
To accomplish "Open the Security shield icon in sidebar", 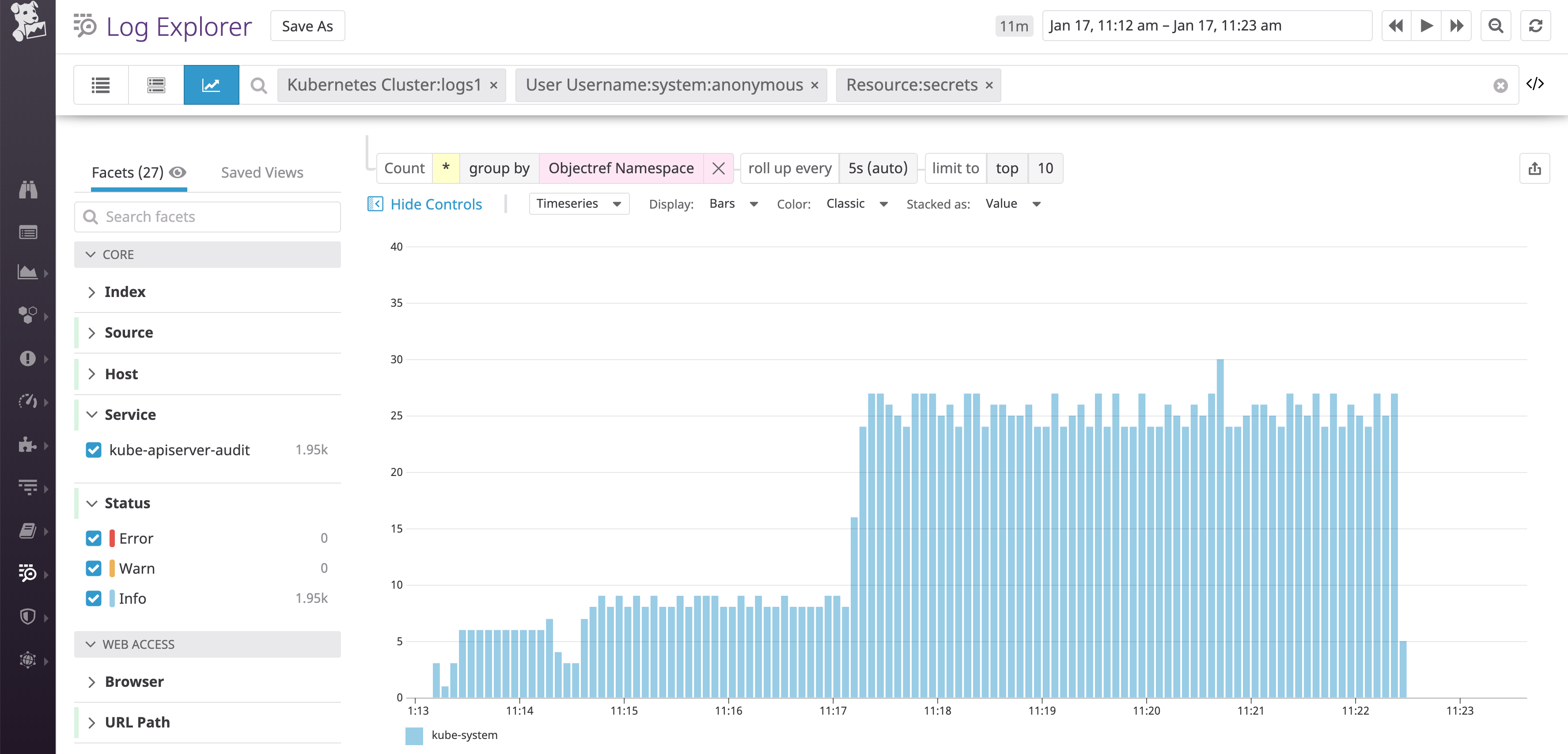I will click(x=28, y=617).
